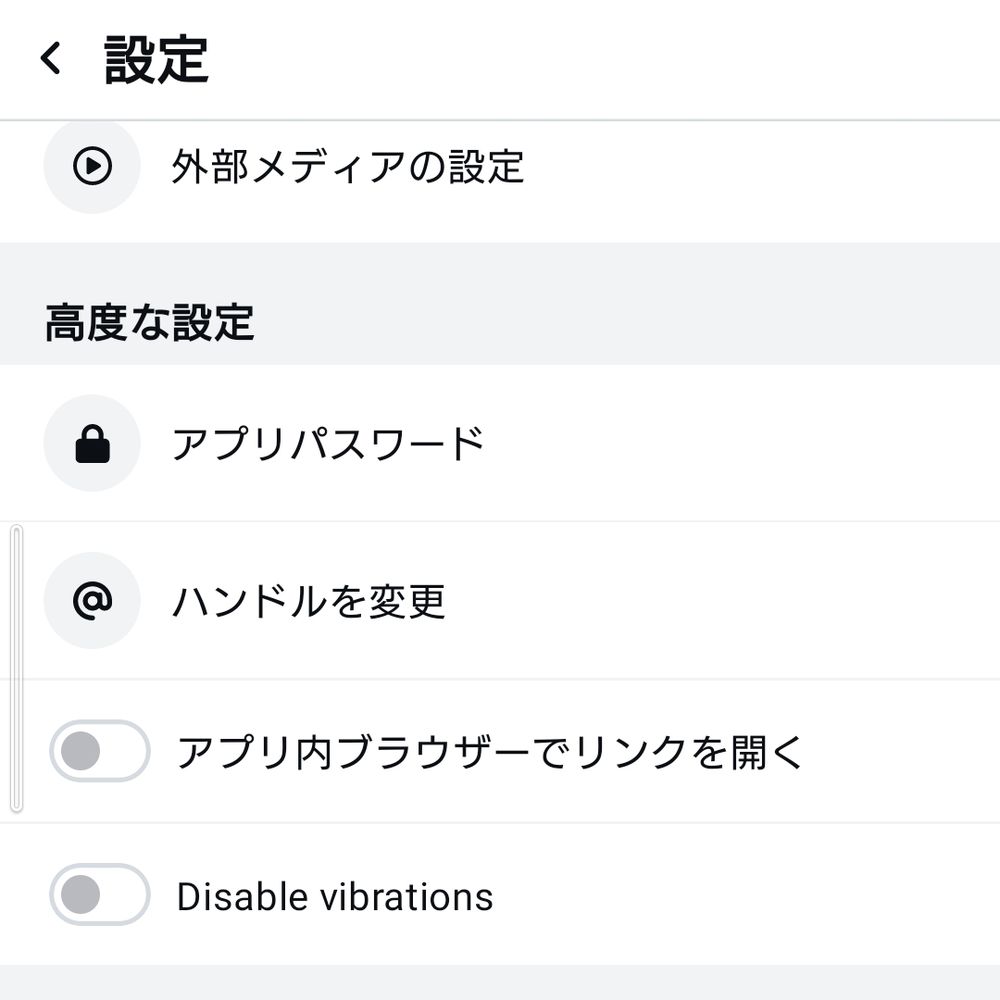The height and width of the screenshot is (1000, 1000).
Task: Open the 外部メディアの設定 row
Action: tap(350, 167)
